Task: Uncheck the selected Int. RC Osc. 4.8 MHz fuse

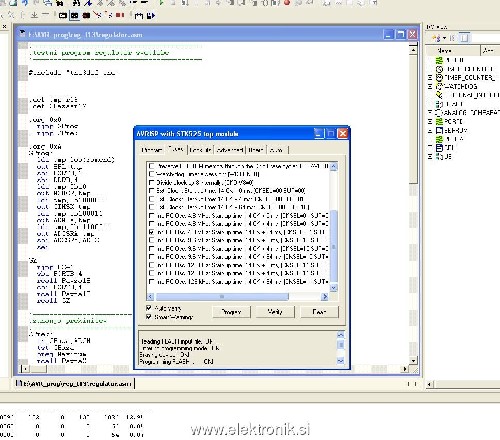Action: (x=152, y=232)
